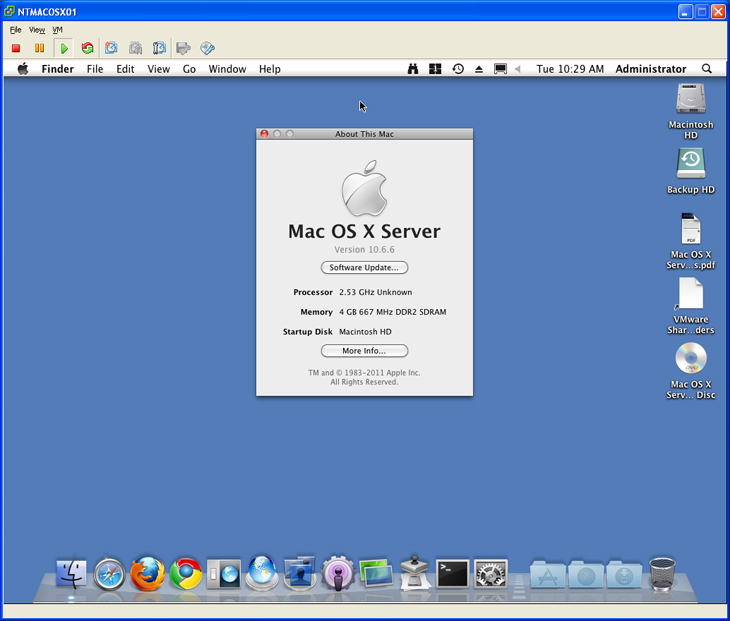Open Server Preferences in the Dock

click(224, 574)
